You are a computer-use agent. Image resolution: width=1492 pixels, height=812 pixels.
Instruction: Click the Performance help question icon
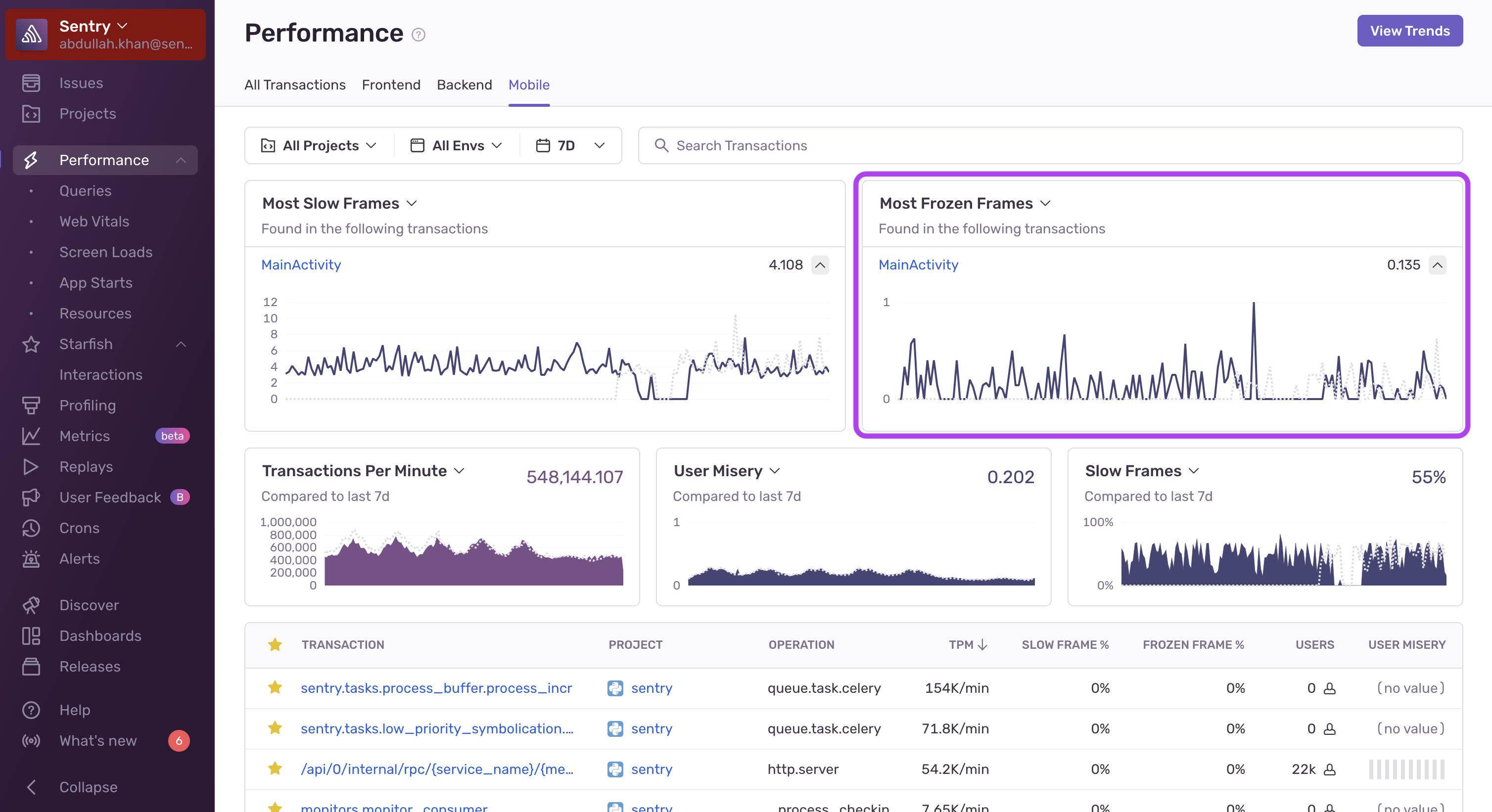418,35
